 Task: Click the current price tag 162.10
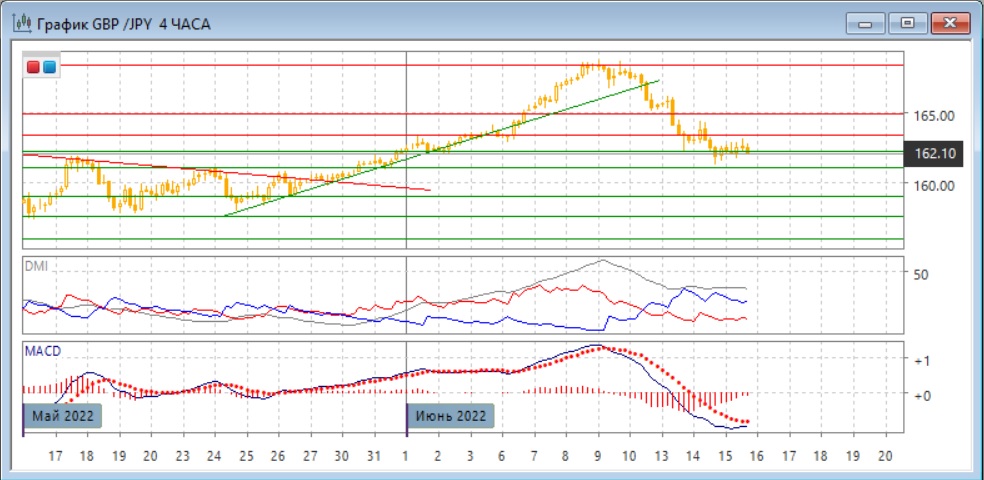click(x=934, y=153)
